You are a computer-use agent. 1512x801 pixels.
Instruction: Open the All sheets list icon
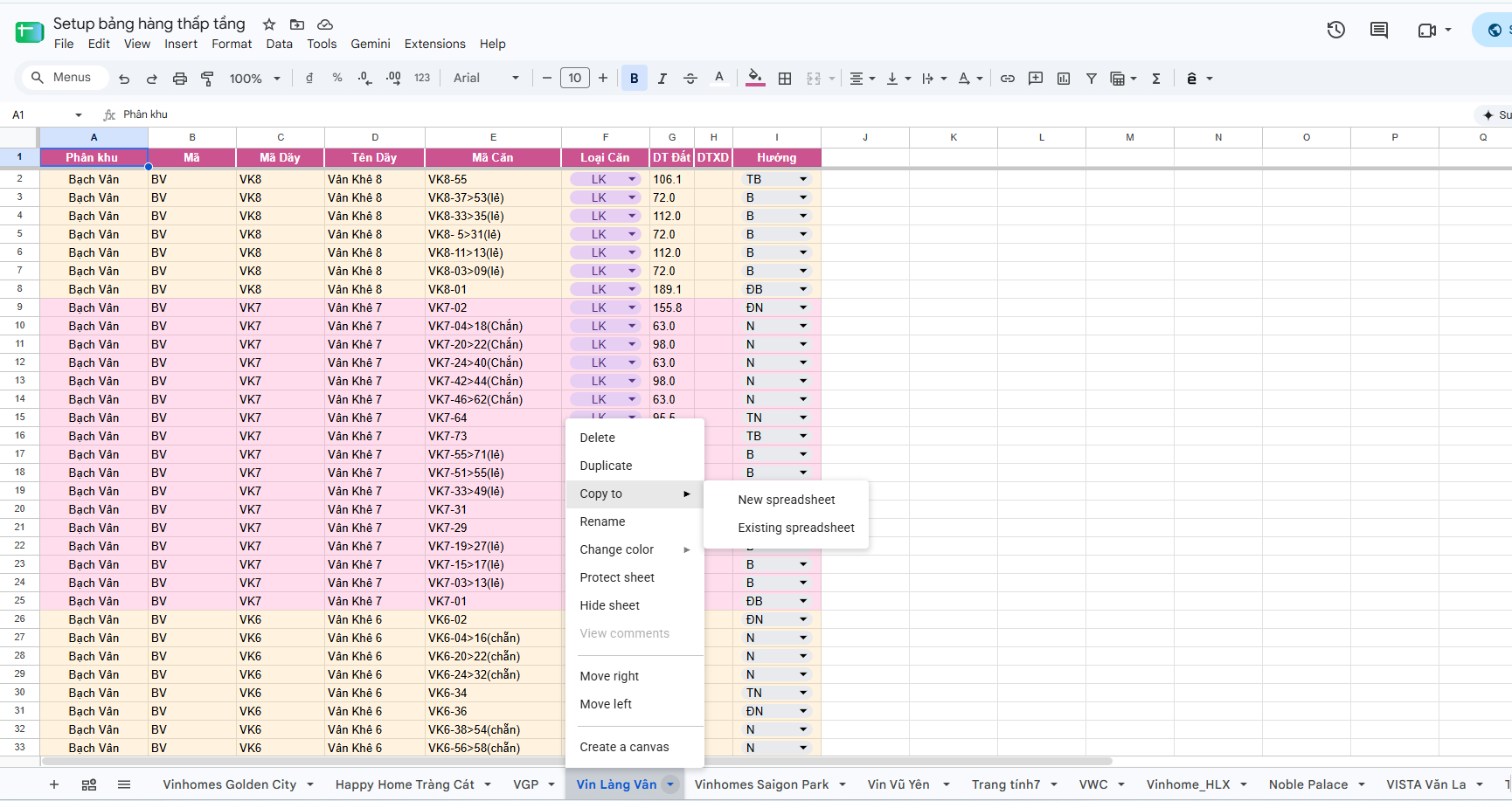tap(124, 784)
